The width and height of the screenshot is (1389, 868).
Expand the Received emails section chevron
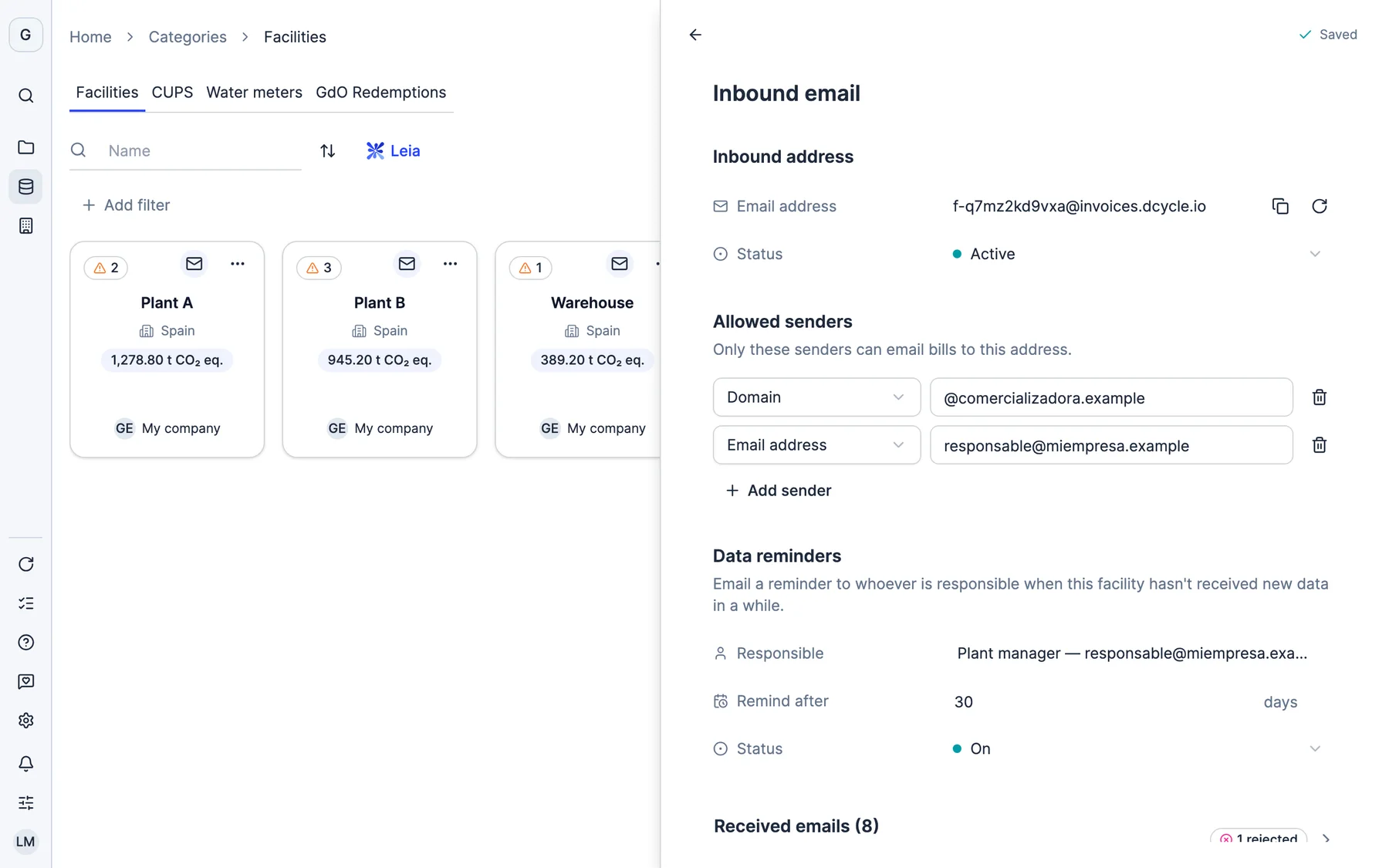coord(1326,839)
